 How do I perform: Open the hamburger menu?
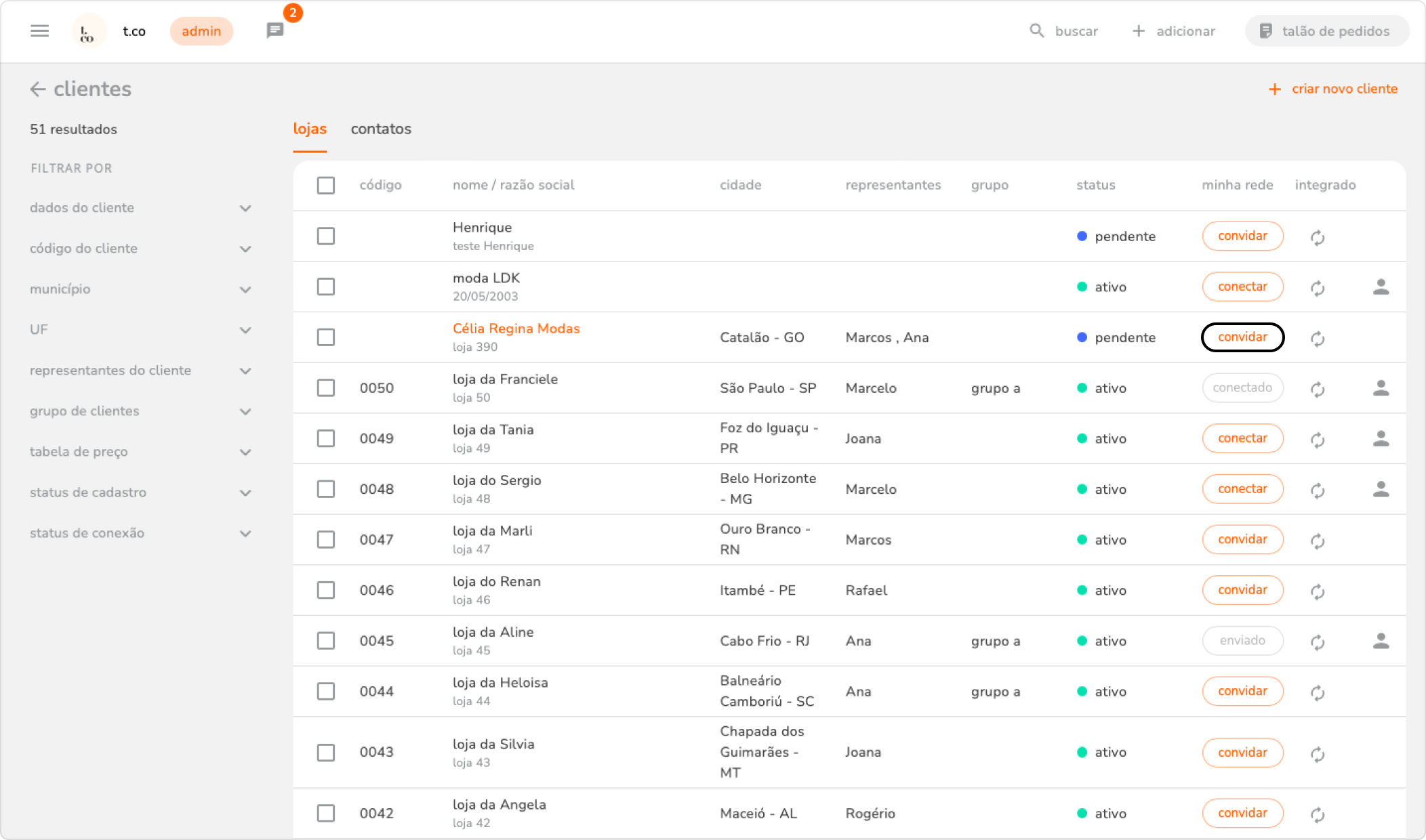pos(40,31)
